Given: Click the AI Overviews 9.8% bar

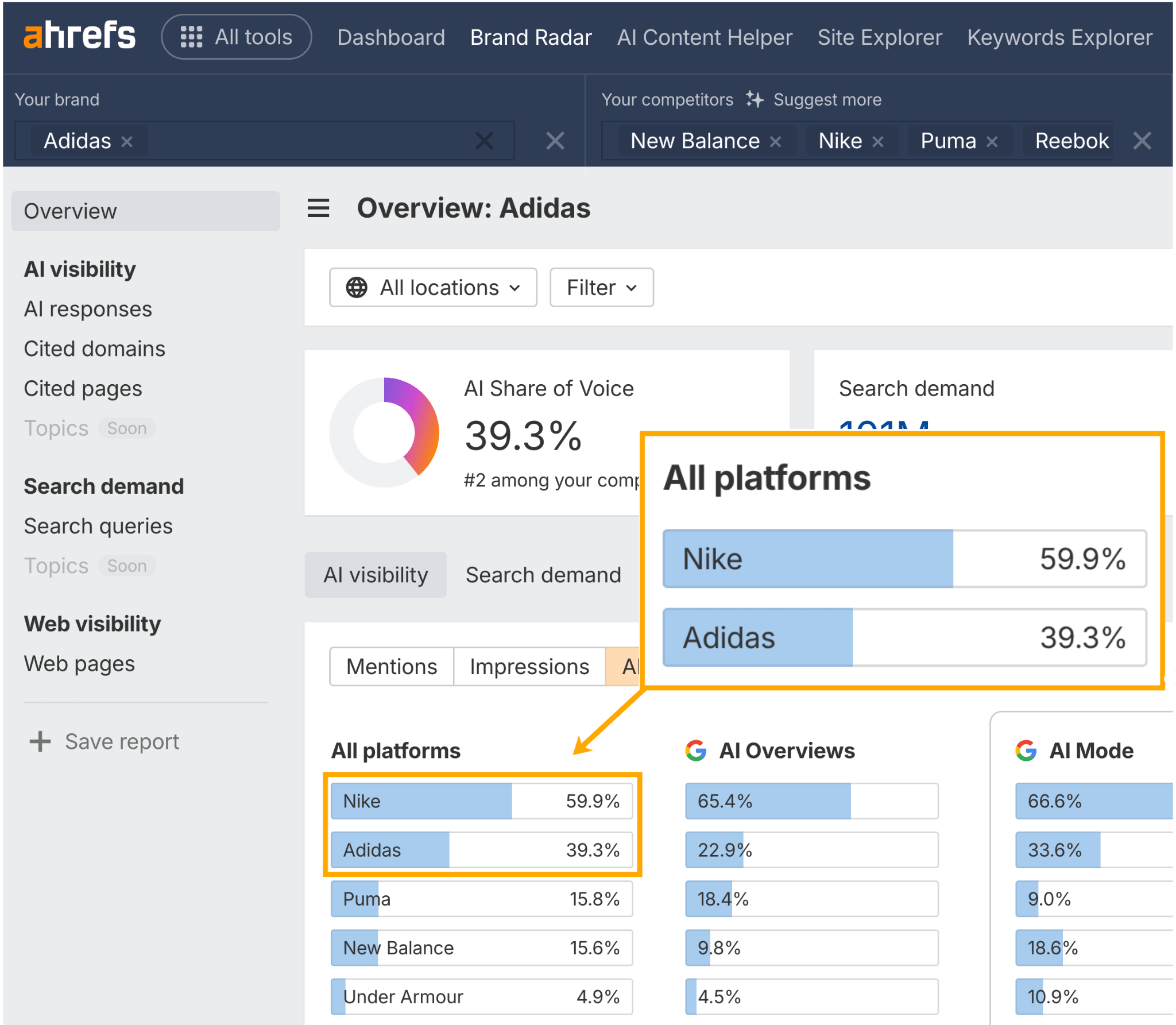Looking at the screenshot, I should pyautogui.click(x=812, y=947).
